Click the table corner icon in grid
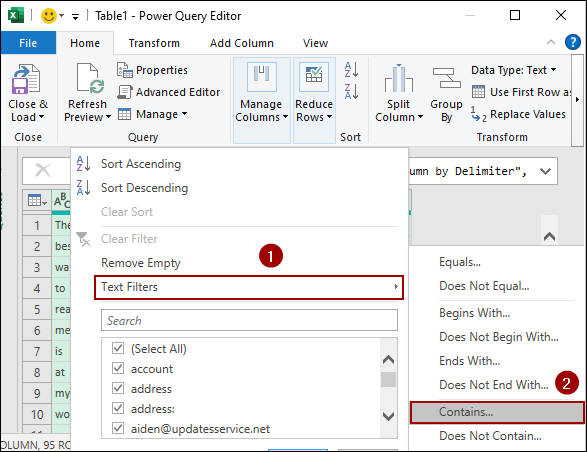The width and height of the screenshot is (587, 452). pyautogui.click(x=37, y=201)
